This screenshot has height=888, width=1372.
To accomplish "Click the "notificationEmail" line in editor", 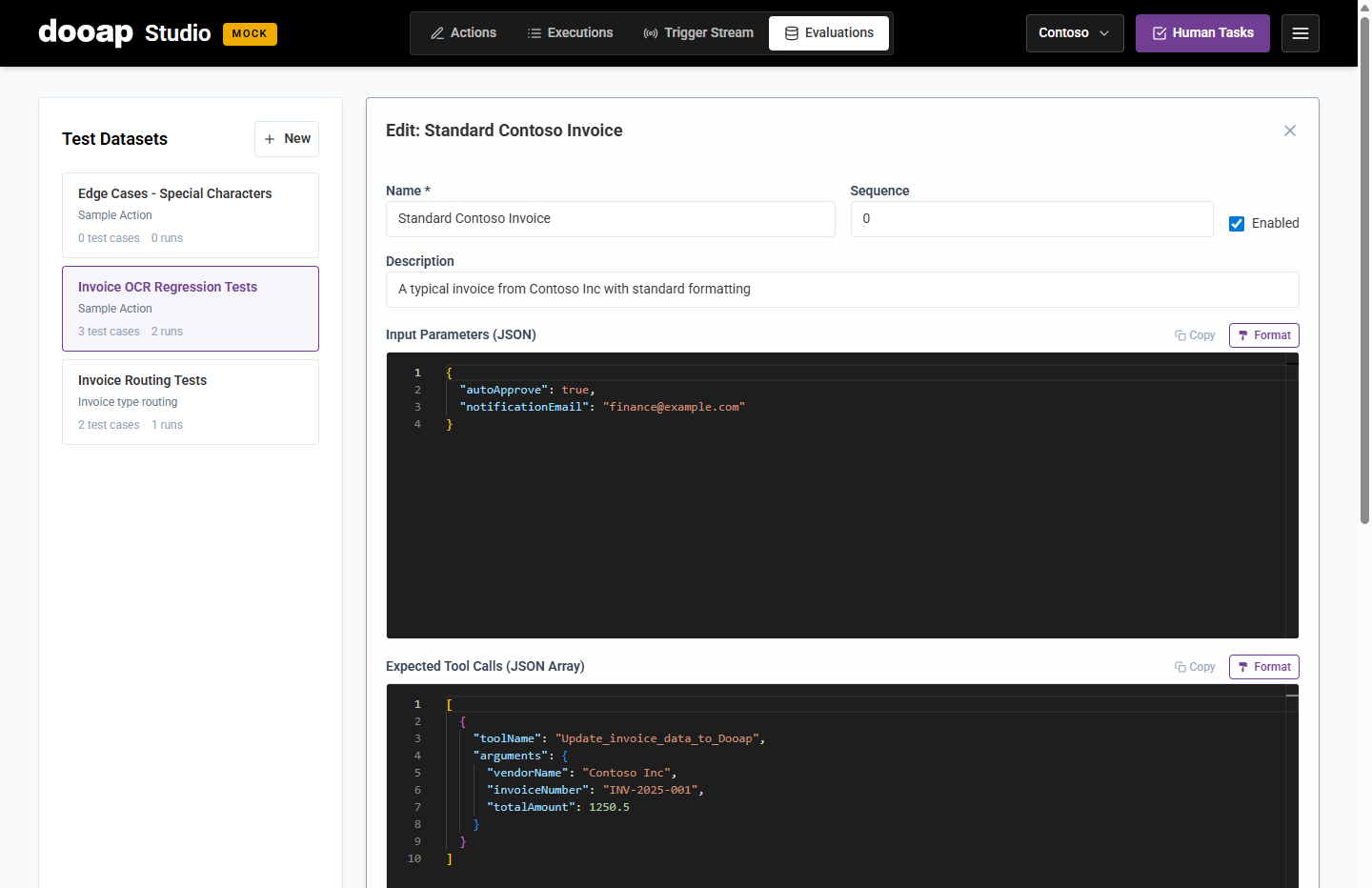I will point(602,407).
